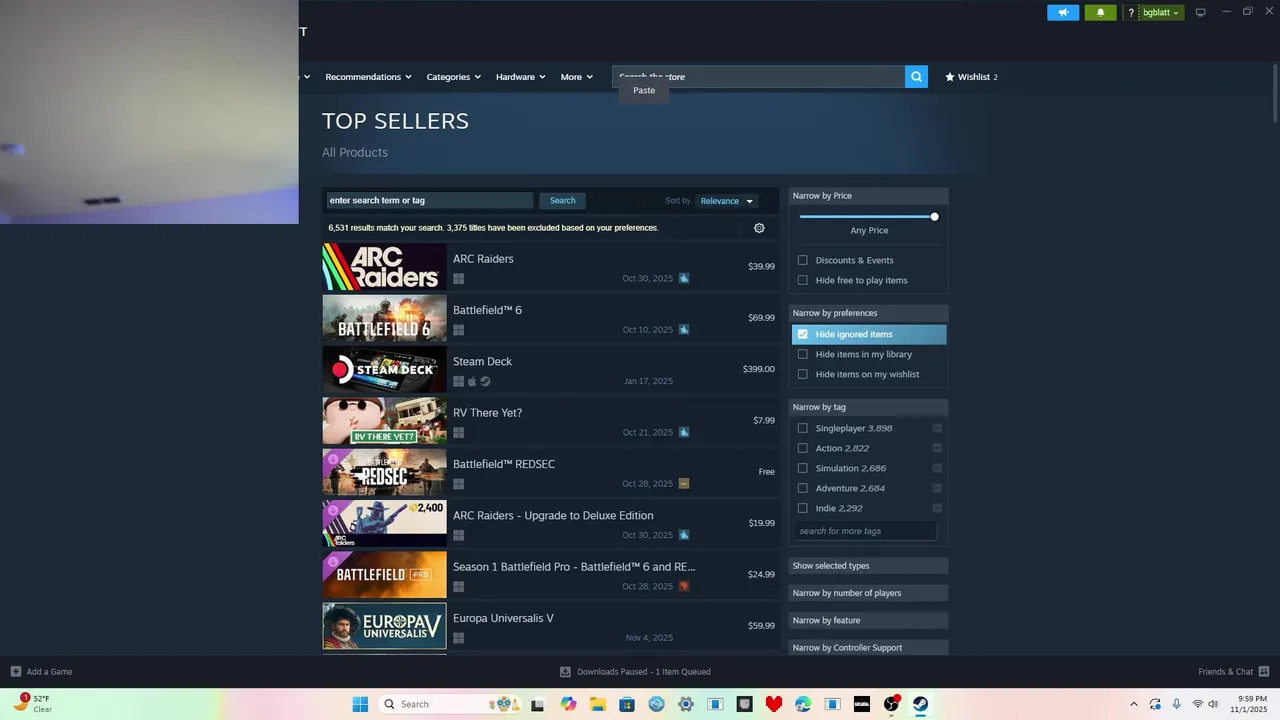Click the review icon on Battlefield REDSEC row

(x=684, y=483)
